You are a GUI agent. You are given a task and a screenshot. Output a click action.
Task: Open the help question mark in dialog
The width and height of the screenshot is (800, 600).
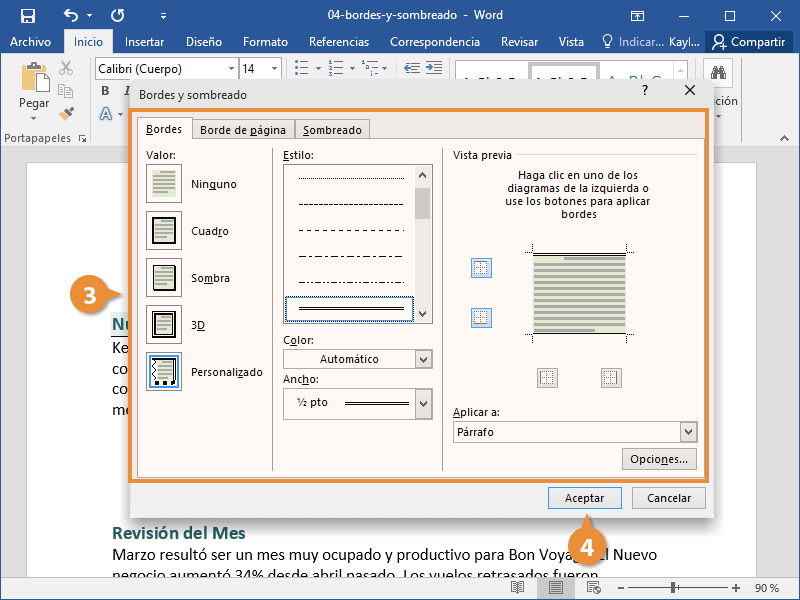tap(644, 90)
